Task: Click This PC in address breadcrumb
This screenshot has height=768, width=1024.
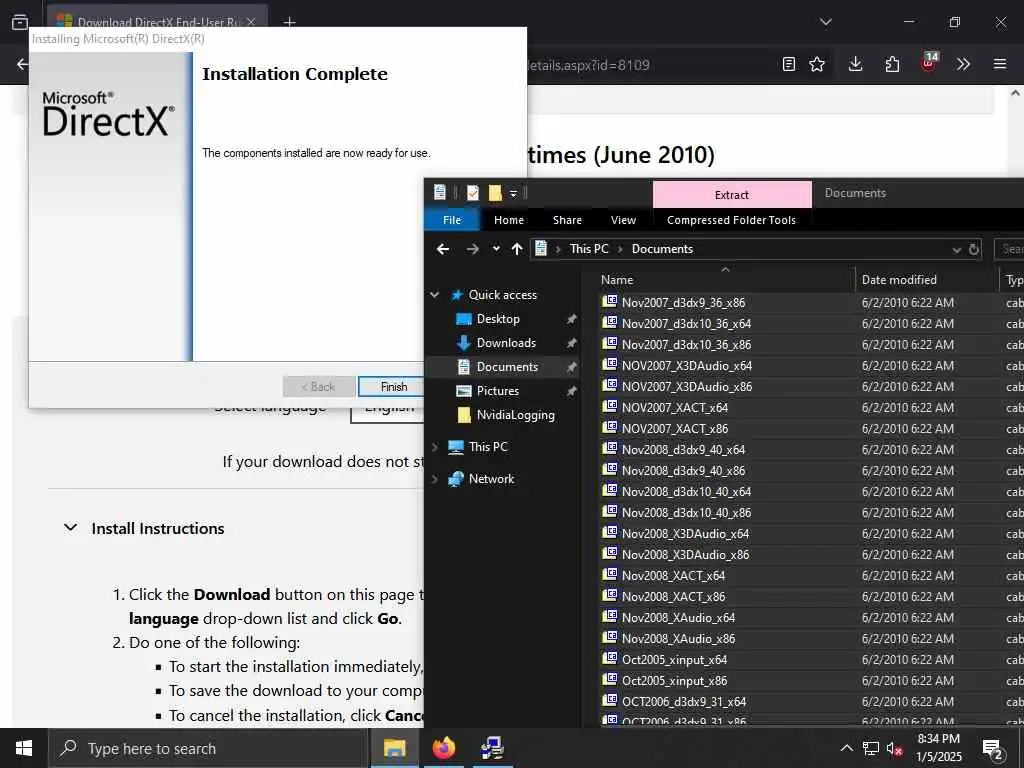Action: tap(588, 249)
